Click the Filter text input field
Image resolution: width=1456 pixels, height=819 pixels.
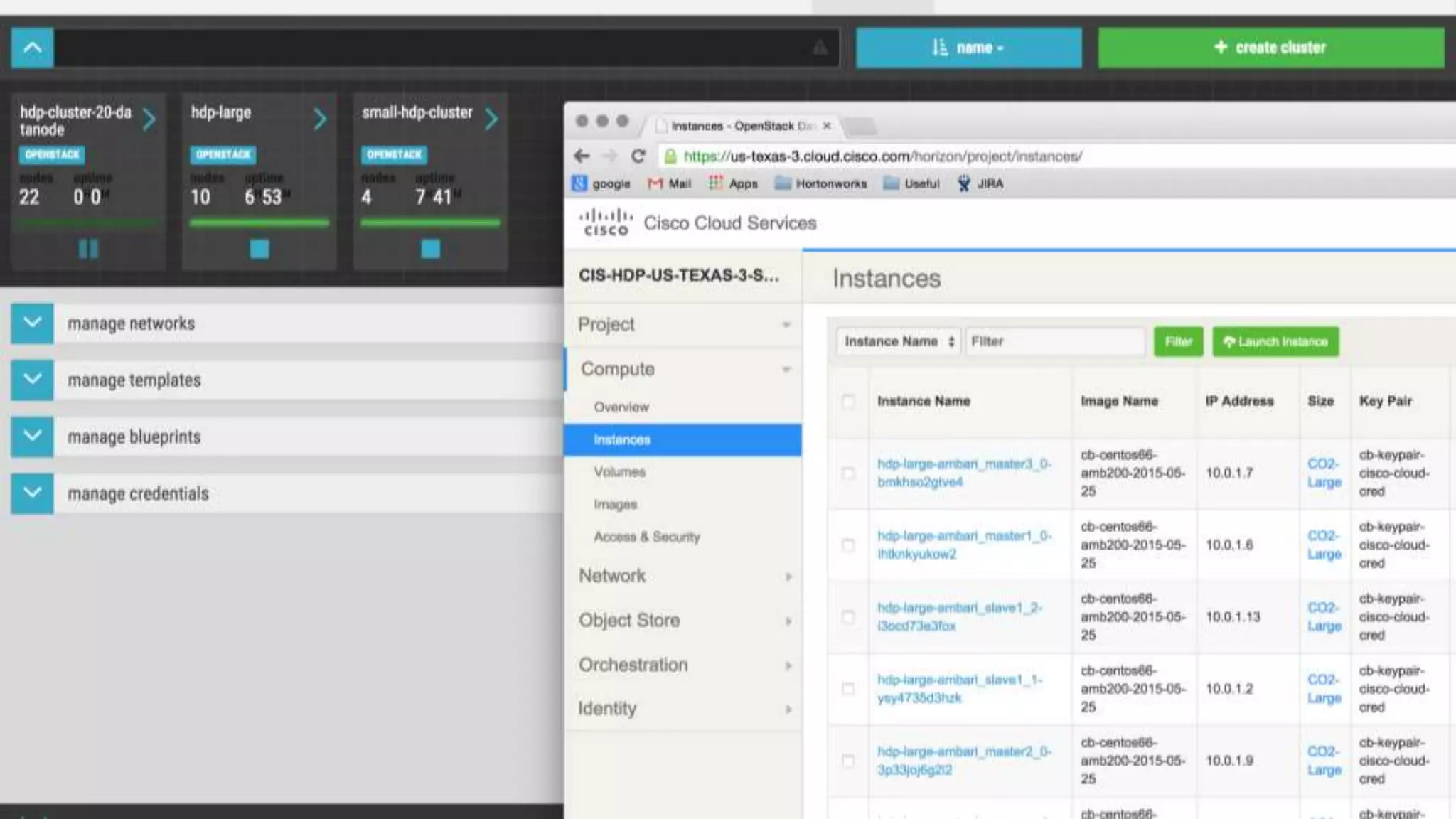pyautogui.click(x=1055, y=341)
